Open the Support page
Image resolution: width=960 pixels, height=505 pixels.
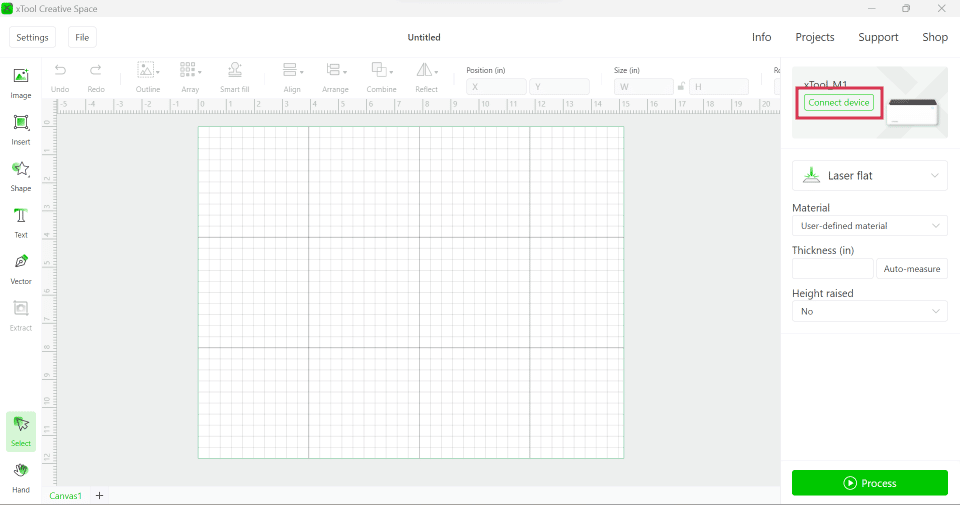[878, 37]
